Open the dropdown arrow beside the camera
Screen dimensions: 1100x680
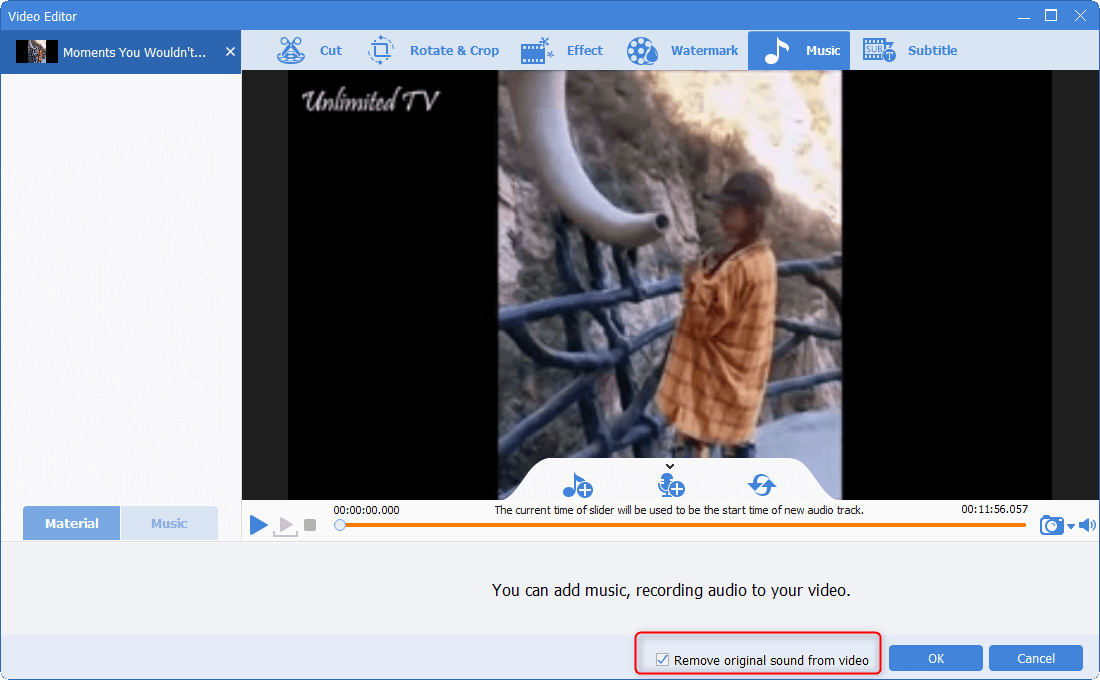click(1071, 526)
